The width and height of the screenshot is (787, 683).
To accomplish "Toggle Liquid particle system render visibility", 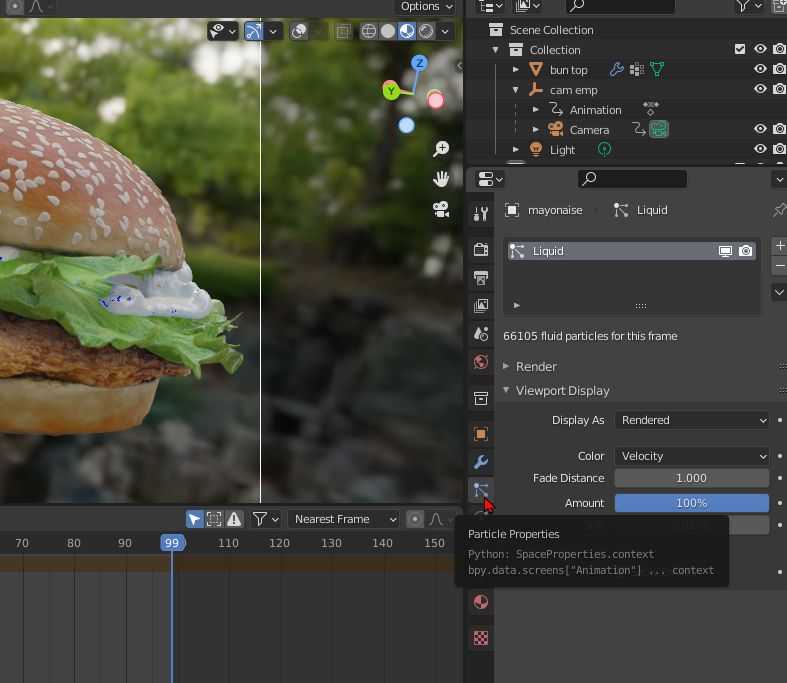I will (745, 251).
